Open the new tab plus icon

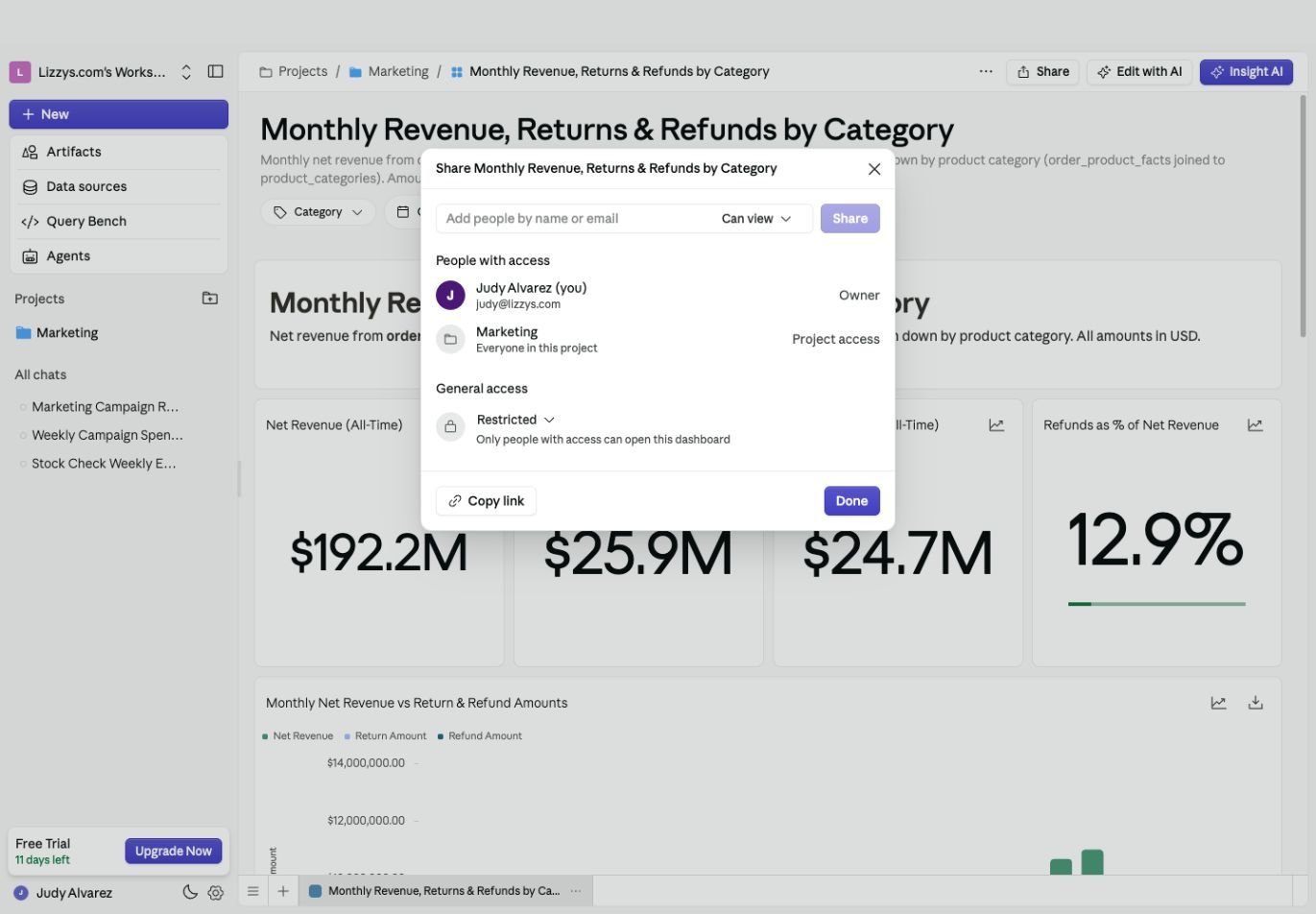pos(283,891)
